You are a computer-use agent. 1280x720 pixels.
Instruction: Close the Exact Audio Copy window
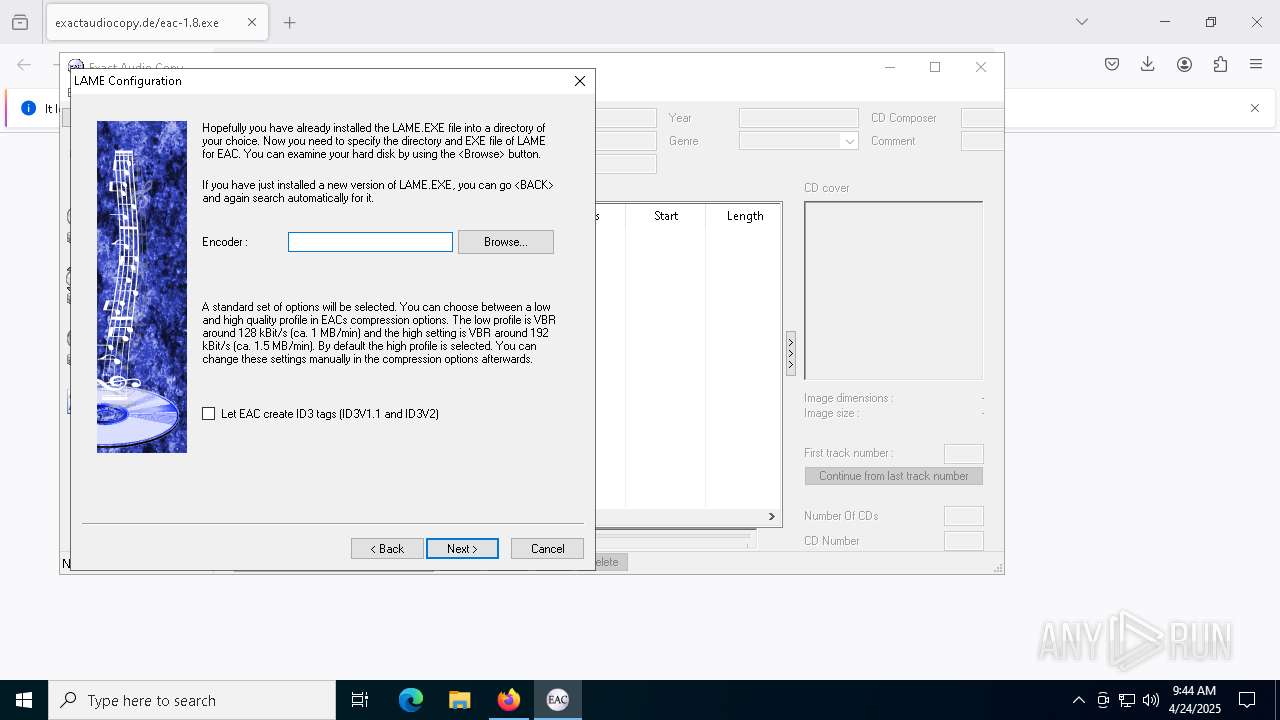[981, 67]
